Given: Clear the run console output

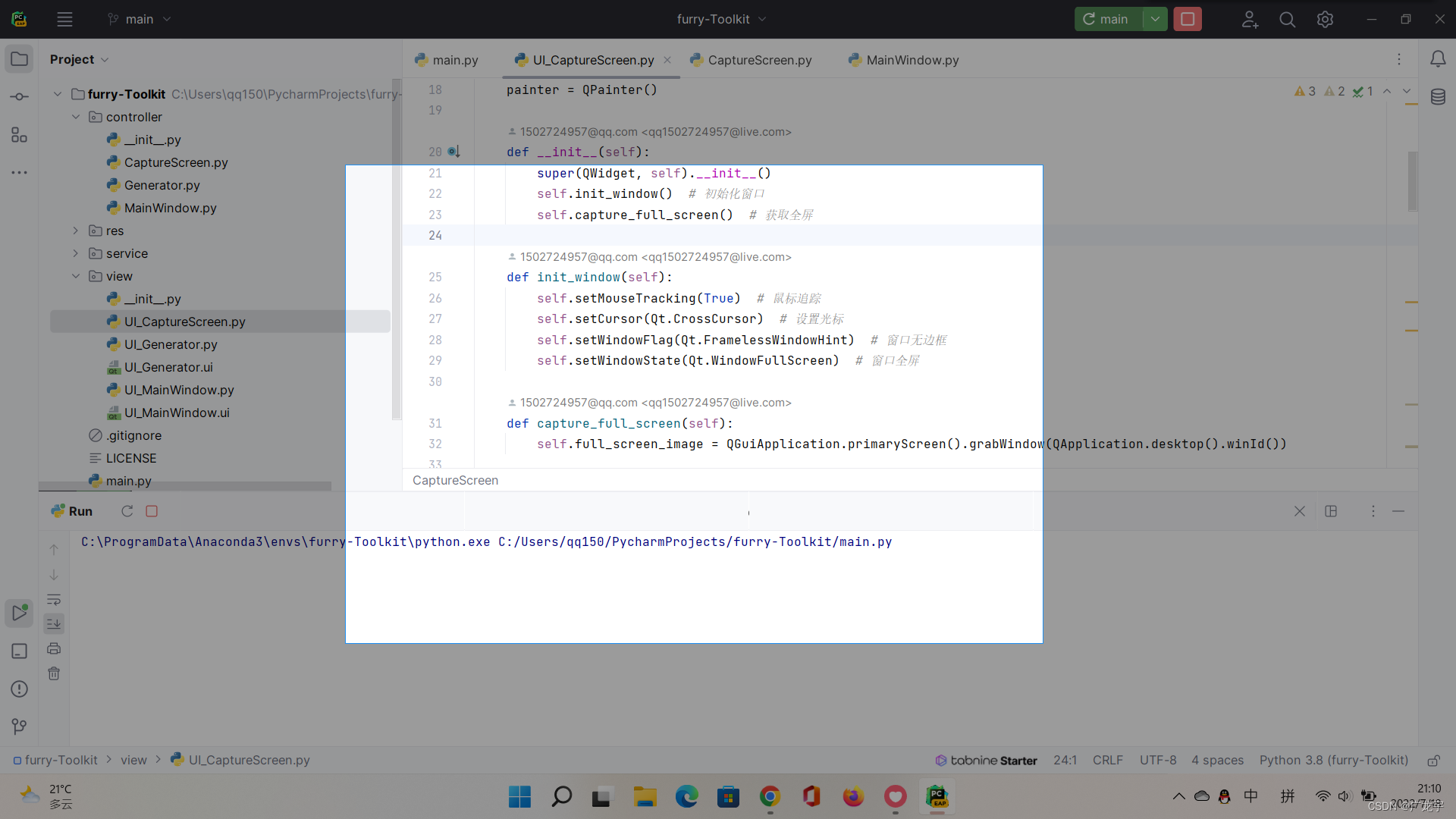Looking at the screenshot, I should 53,673.
